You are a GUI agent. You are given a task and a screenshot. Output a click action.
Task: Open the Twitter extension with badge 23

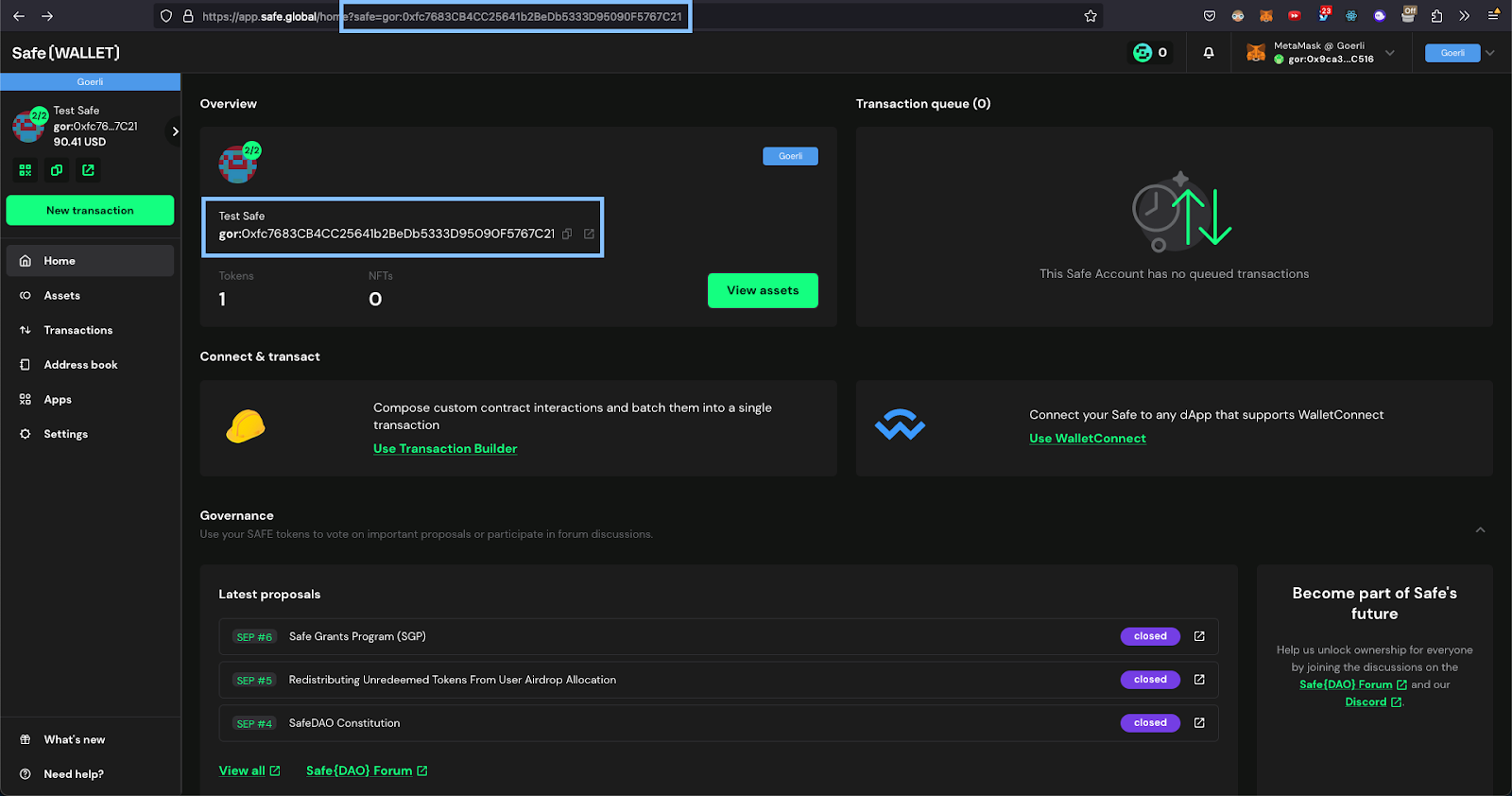pos(1324,14)
